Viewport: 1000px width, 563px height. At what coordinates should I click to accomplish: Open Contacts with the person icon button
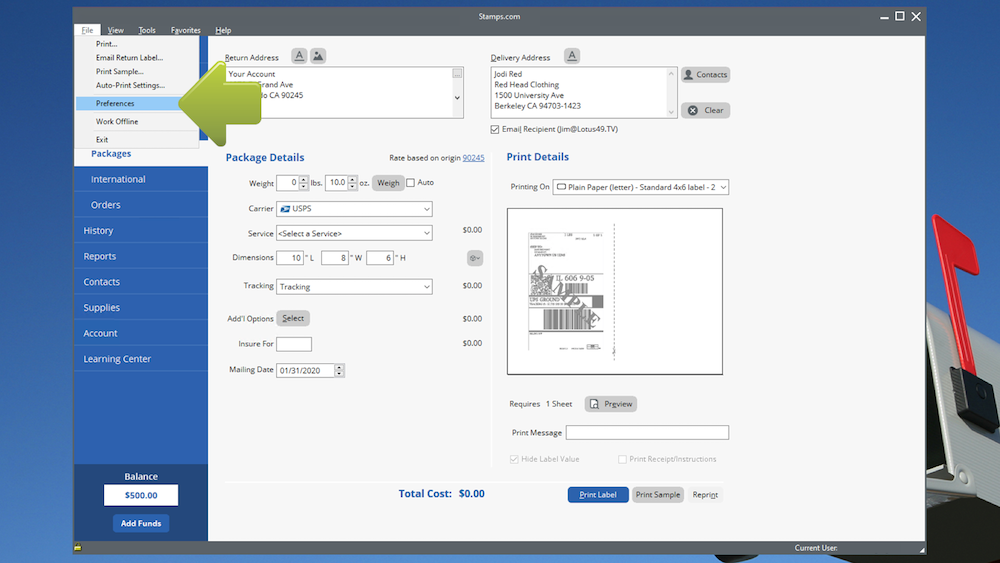coord(705,75)
